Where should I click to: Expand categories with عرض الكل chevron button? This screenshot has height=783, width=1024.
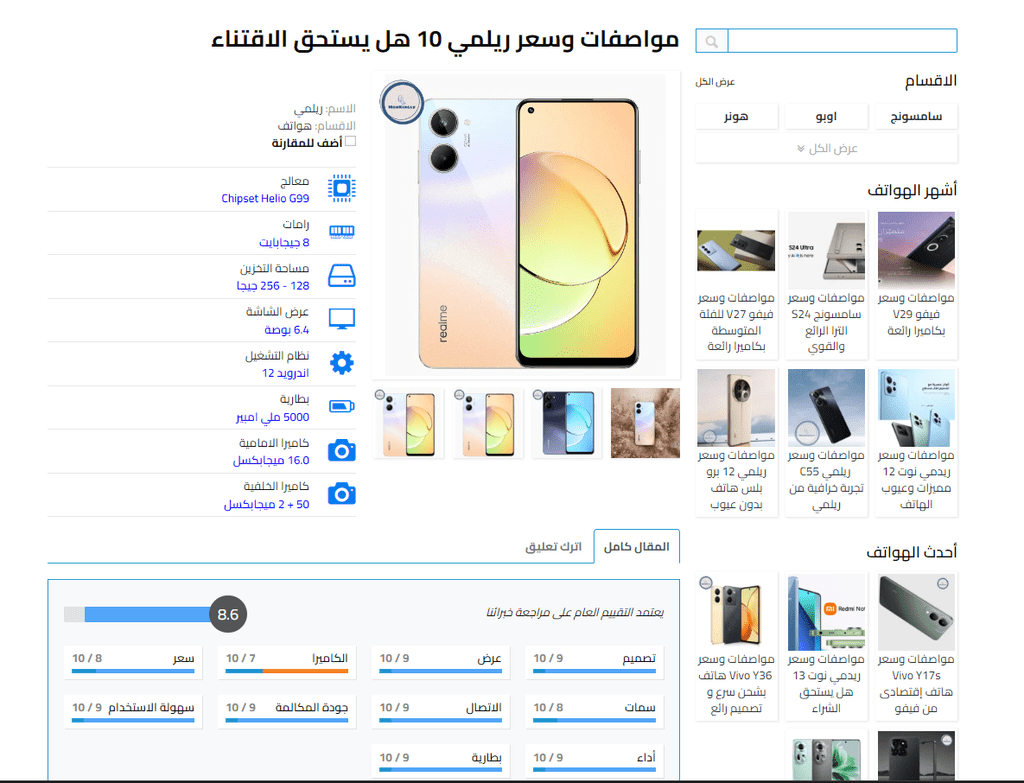[826, 148]
